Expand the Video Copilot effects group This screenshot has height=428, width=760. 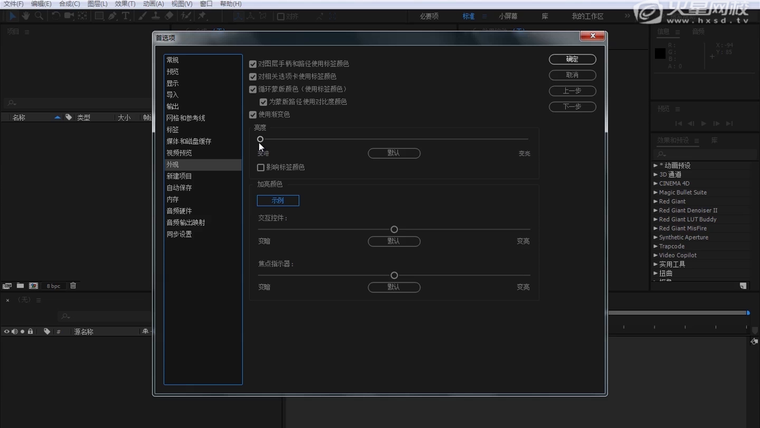tap(656, 255)
